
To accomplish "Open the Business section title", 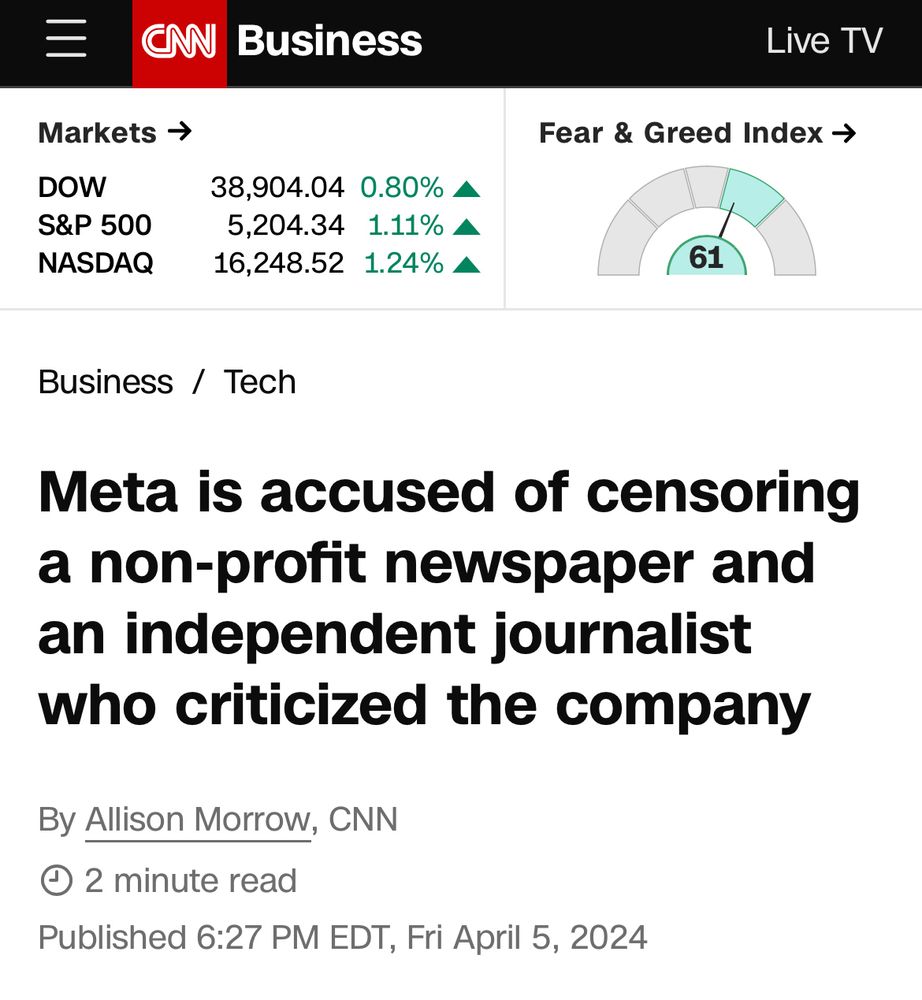I will (329, 42).
